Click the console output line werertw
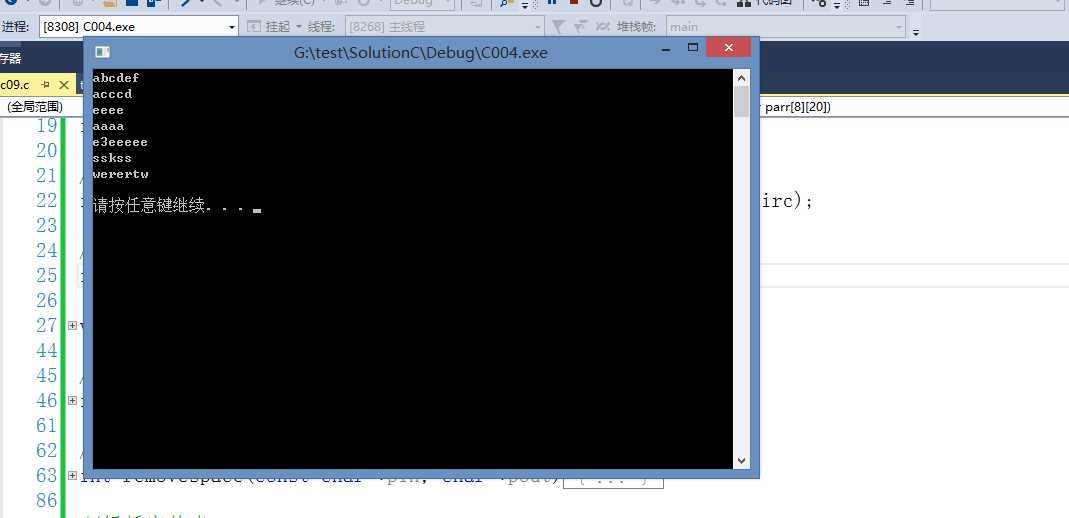This screenshot has width=1069, height=518. [121, 174]
